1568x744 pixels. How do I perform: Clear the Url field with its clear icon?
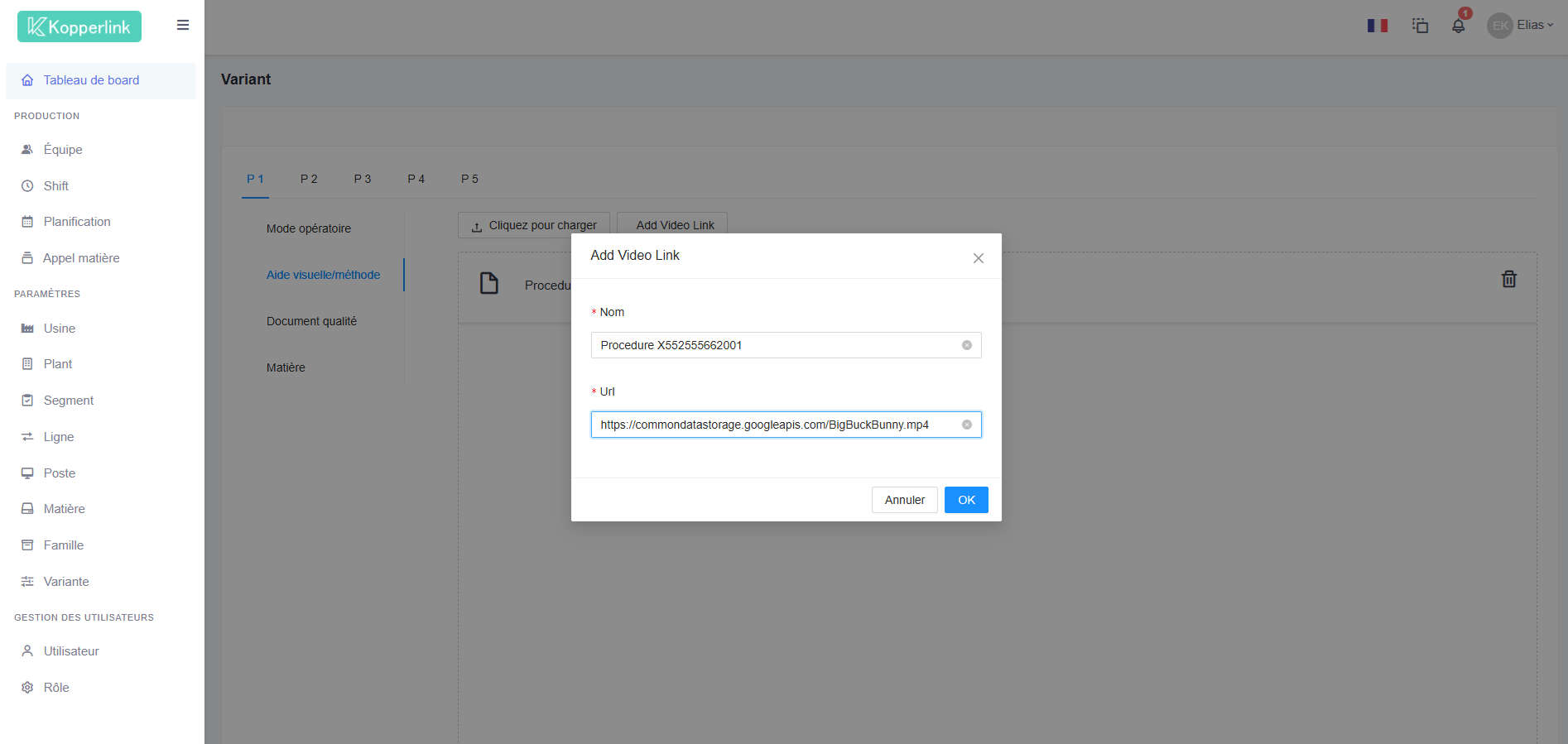pos(966,425)
